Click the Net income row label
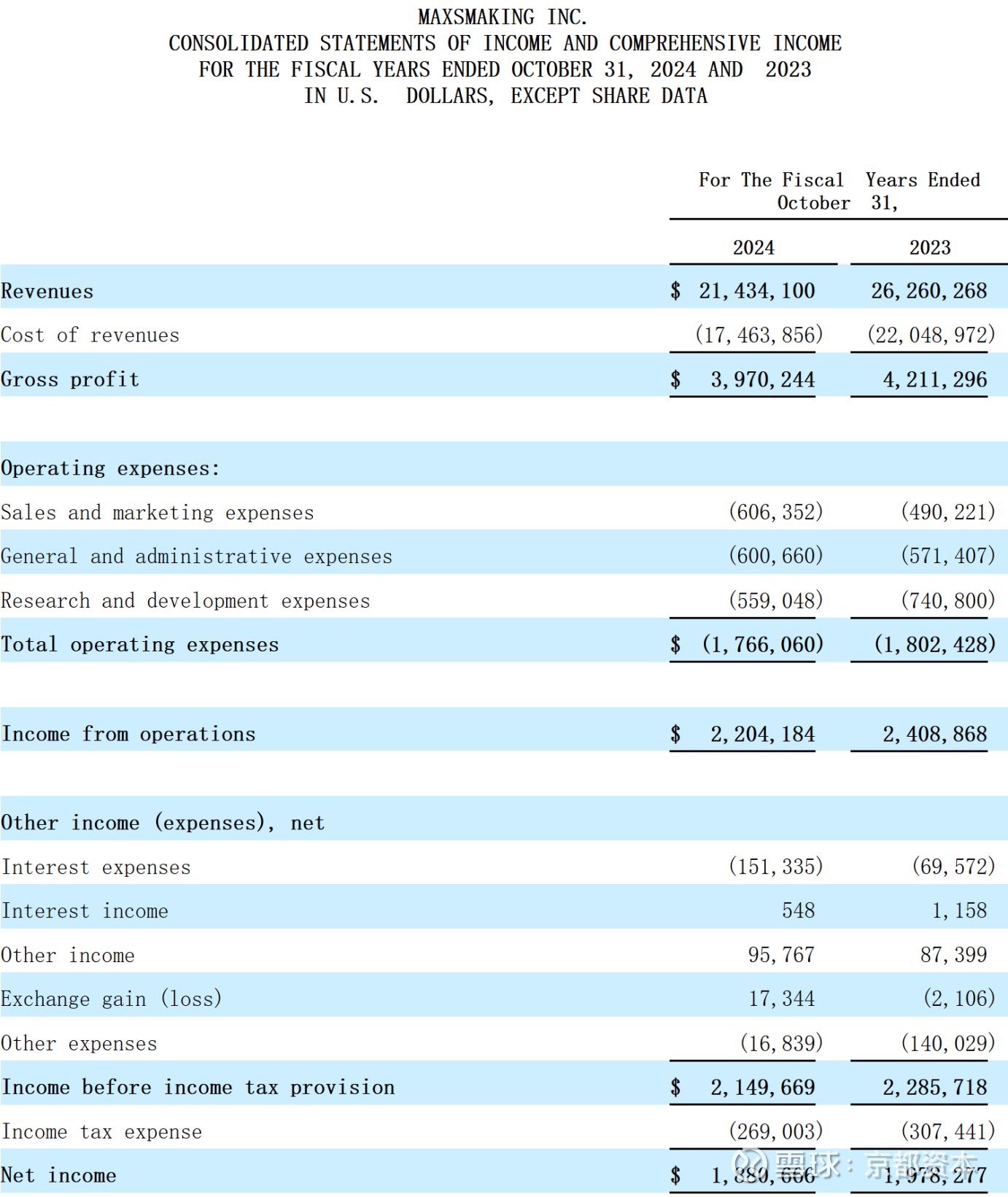This screenshot has height=1197, width=1008. pos(59,1175)
